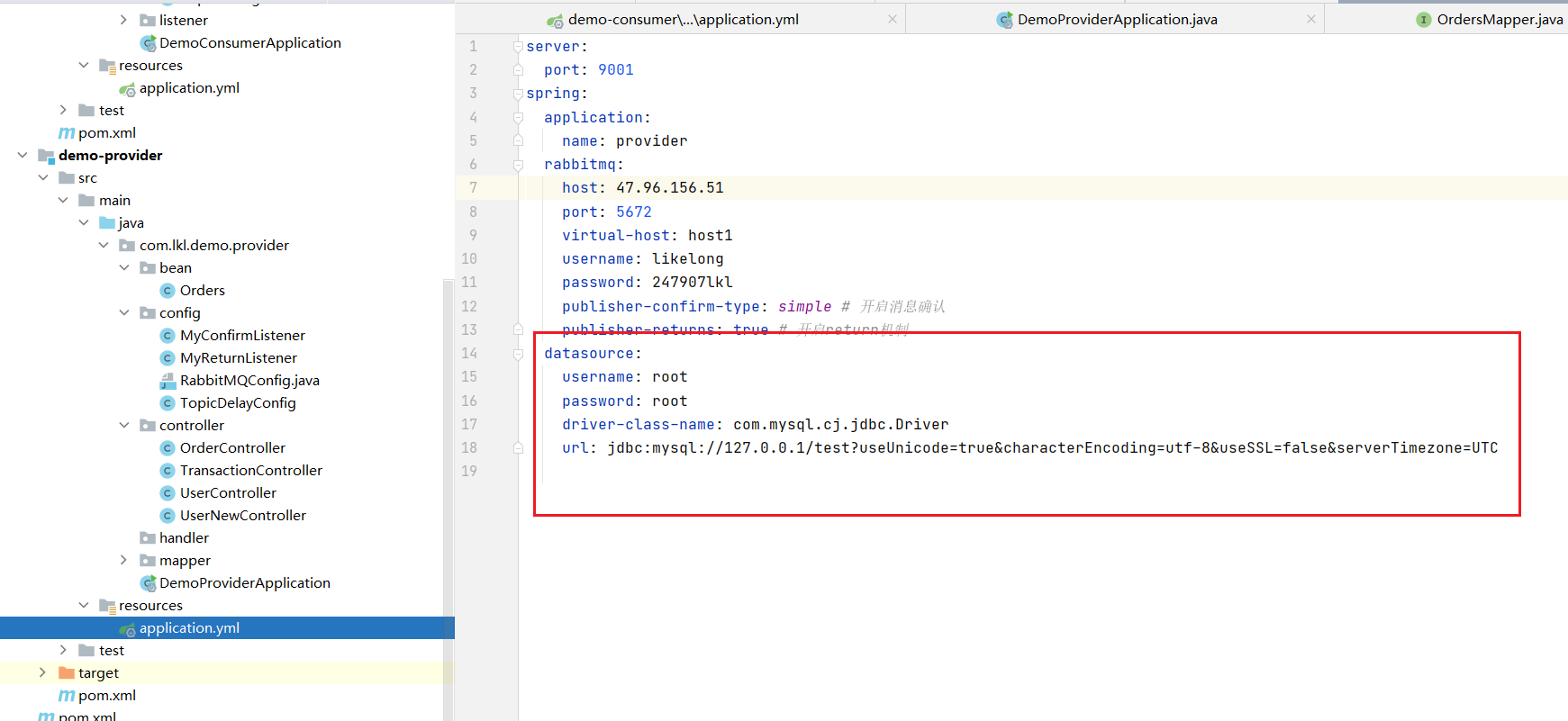This screenshot has height=721, width=1568.
Task: Click the virtual-host value host1
Action: [x=711, y=236]
